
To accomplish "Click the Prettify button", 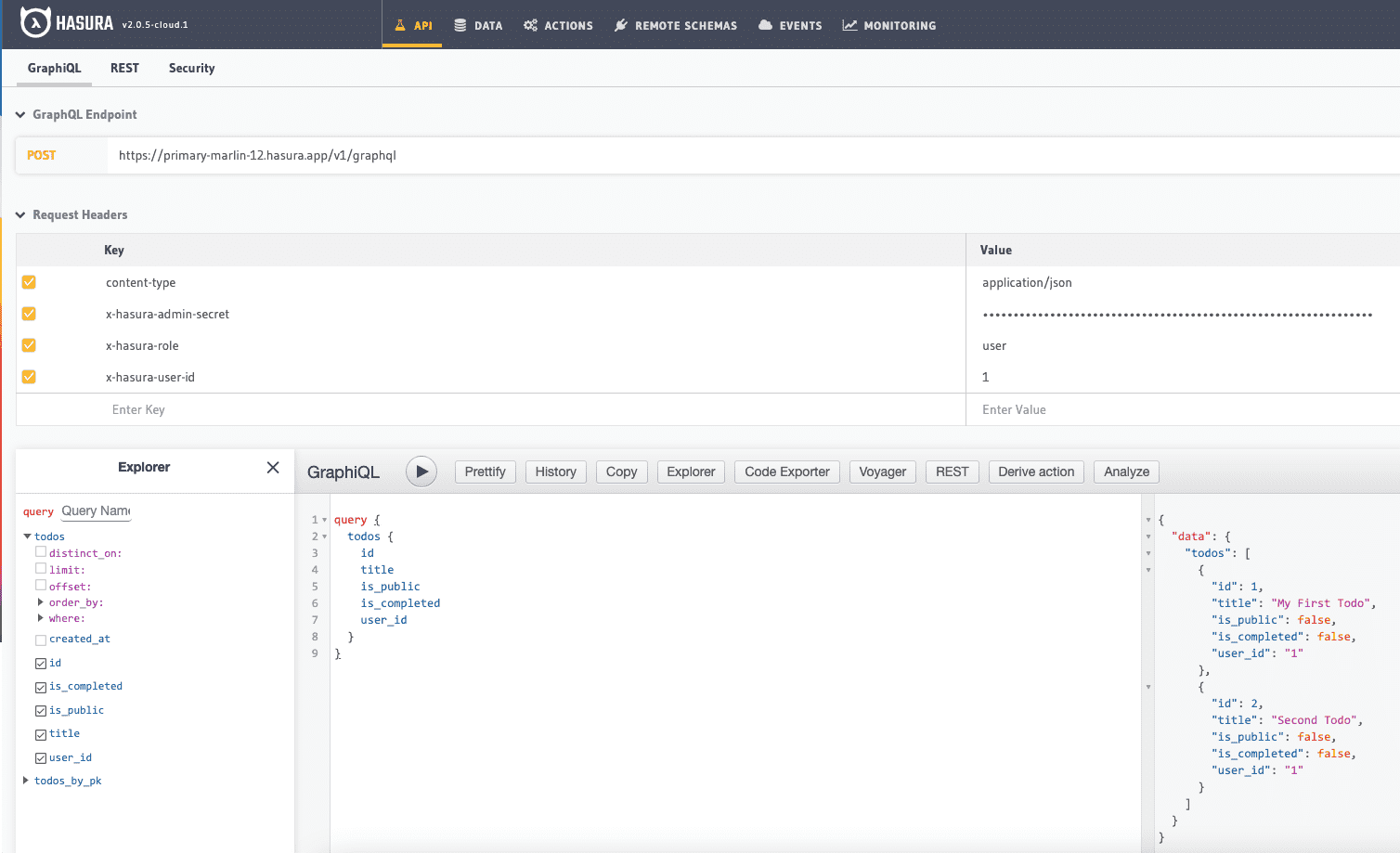I will coord(485,472).
